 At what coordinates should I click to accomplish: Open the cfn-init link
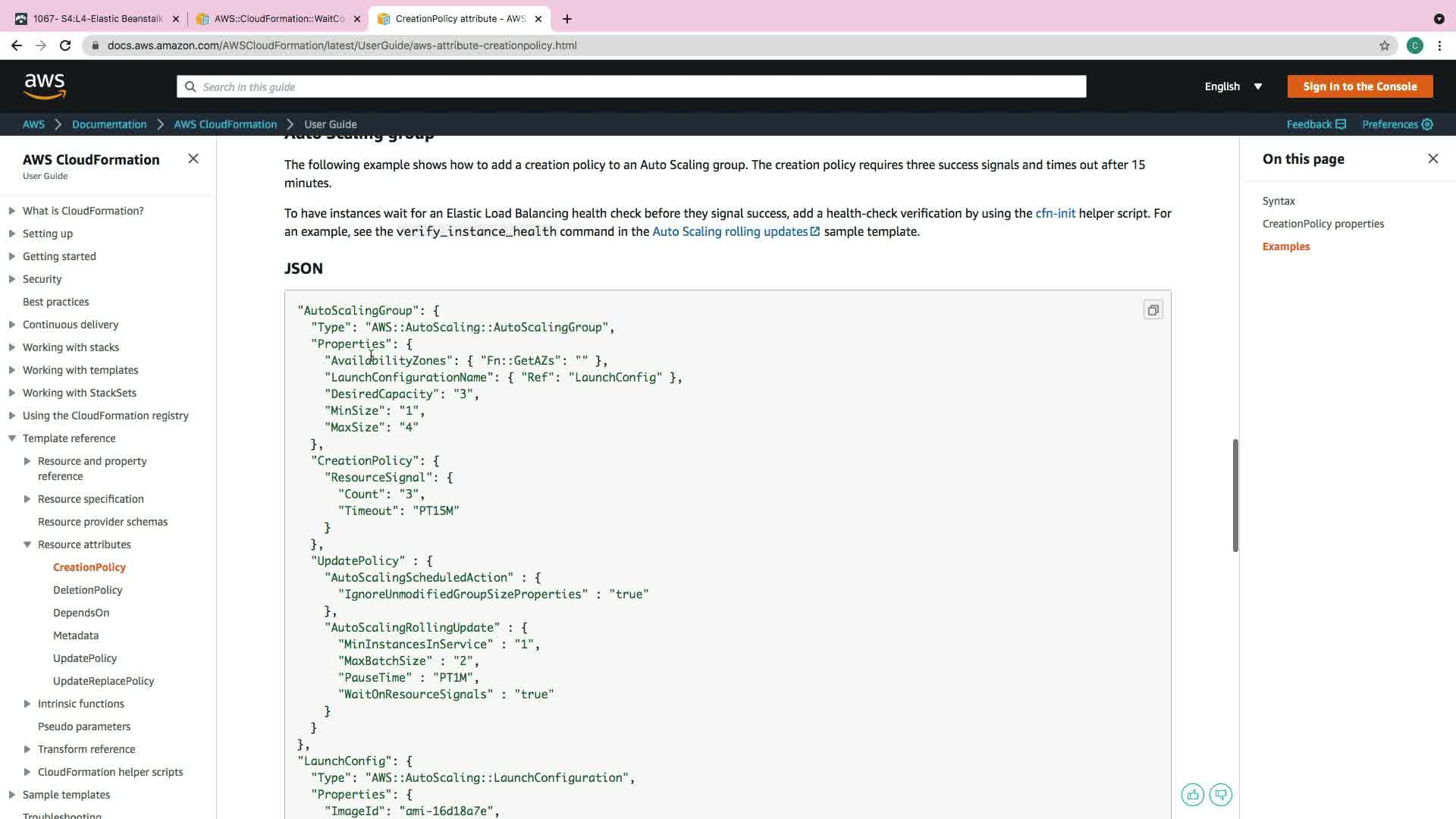coord(1055,214)
